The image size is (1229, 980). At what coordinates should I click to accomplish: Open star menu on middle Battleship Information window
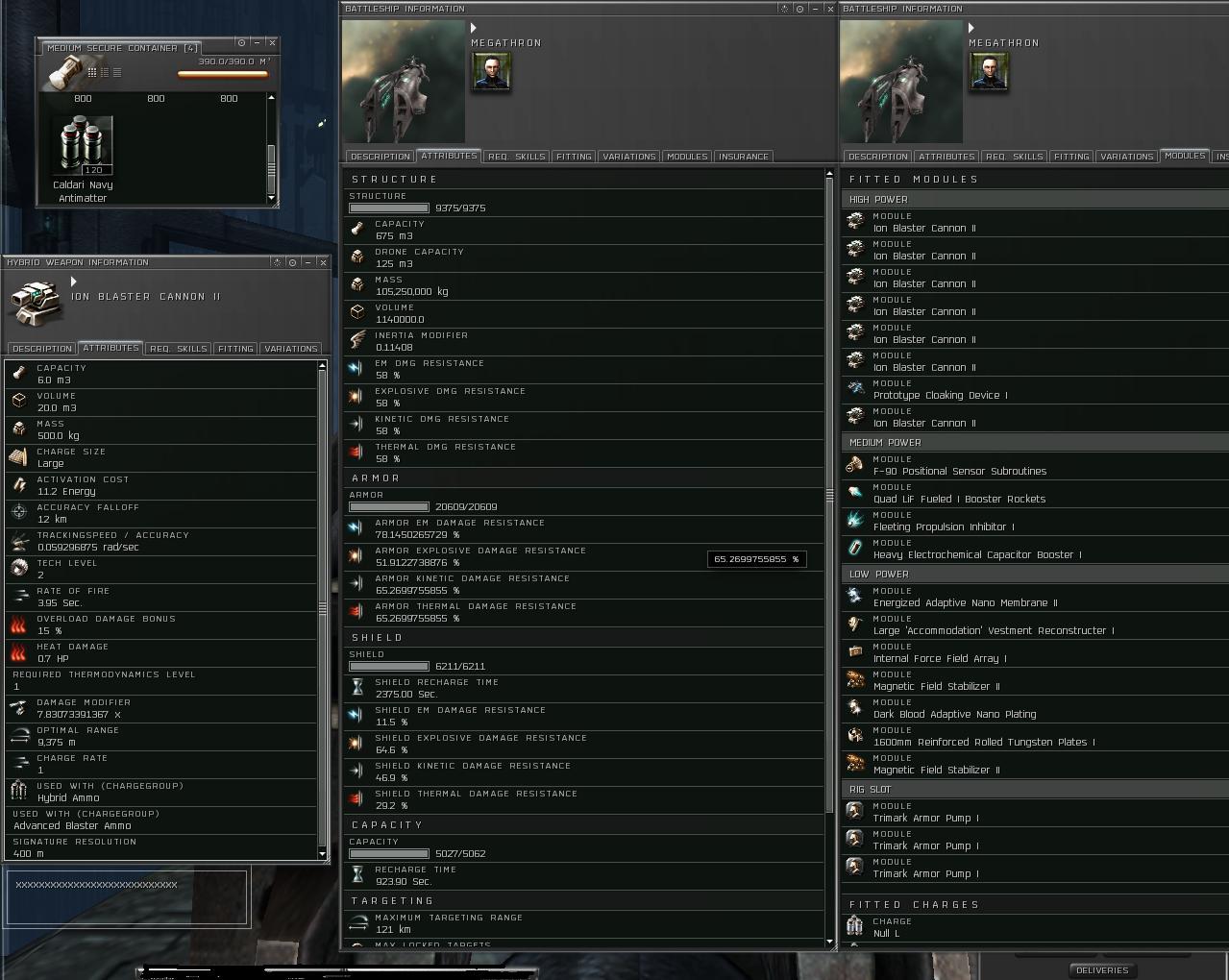point(784,9)
